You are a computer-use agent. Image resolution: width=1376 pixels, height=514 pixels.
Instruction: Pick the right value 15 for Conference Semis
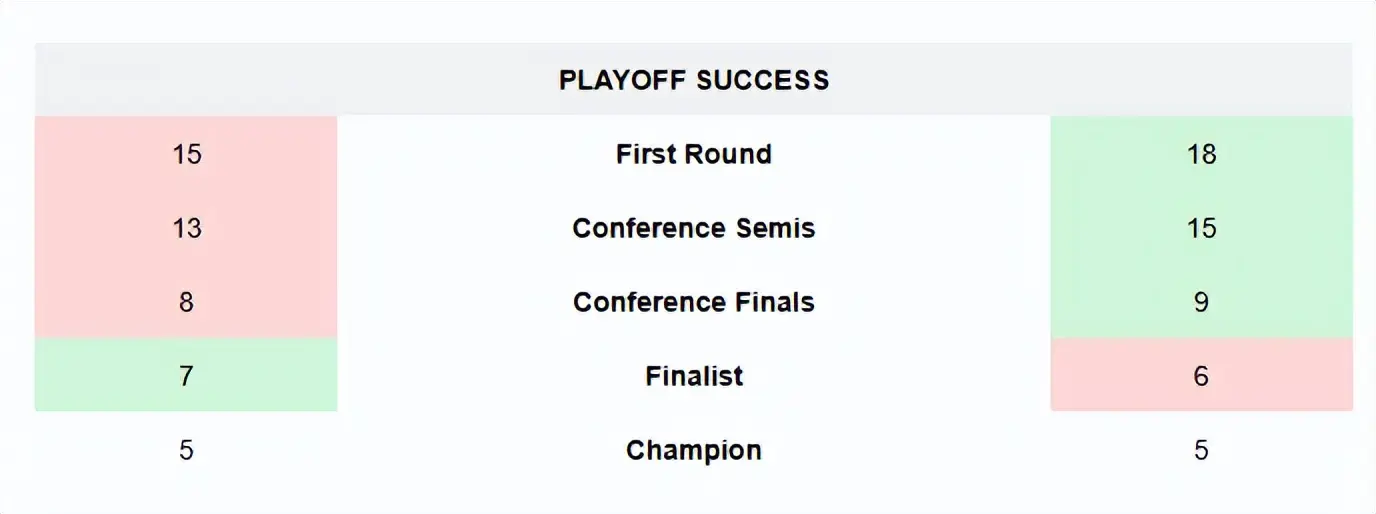[1201, 228]
